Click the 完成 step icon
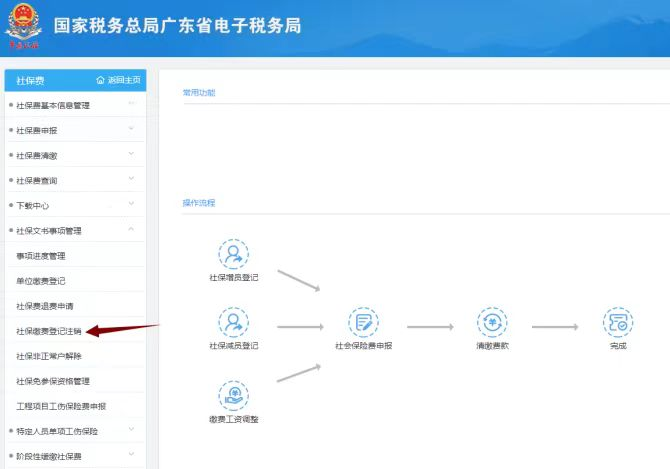The width and height of the screenshot is (670, 469). 618,322
